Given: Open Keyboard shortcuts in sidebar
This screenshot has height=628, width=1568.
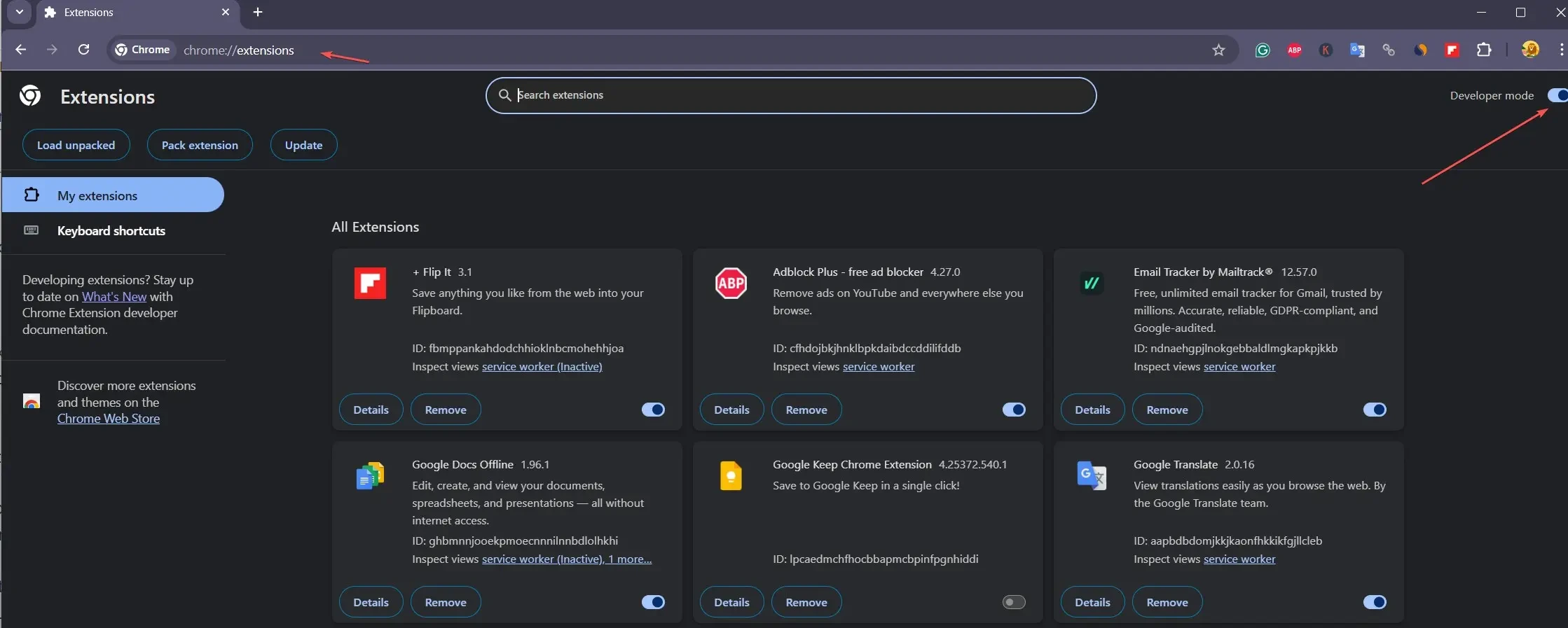Looking at the screenshot, I should click(113, 230).
